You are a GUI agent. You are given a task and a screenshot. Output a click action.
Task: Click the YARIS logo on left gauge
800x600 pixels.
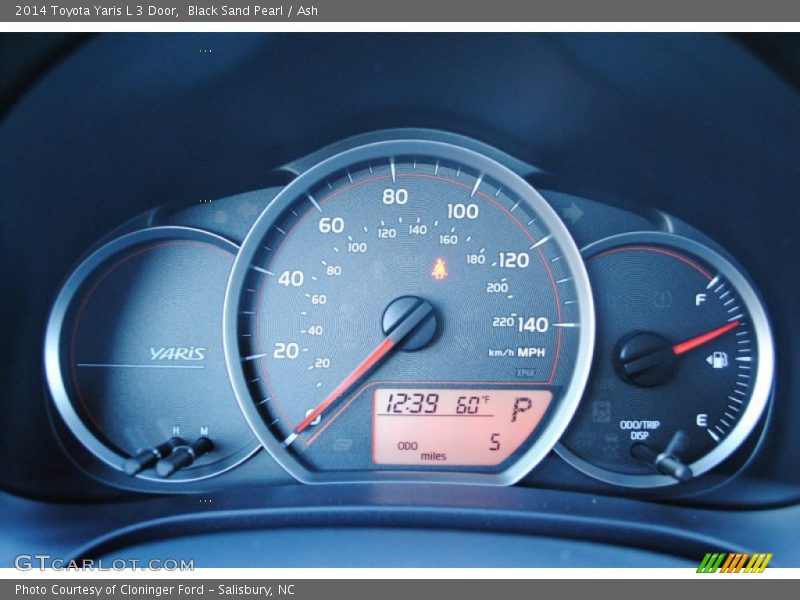tap(178, 354)
